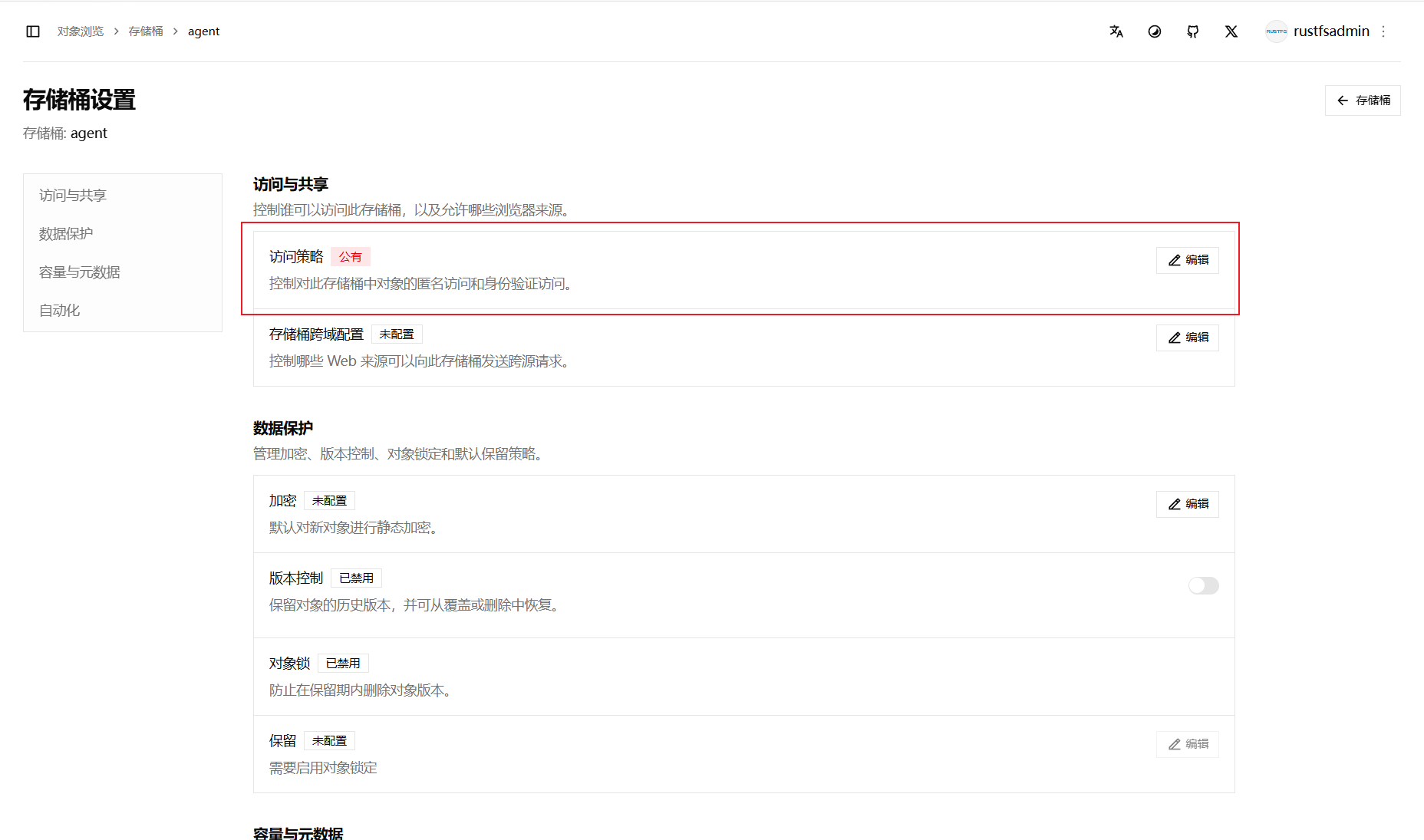Toggle the sidebar panel icon
The height and width of the screenshot is (840, 1424).
pyautogui.click(x=33, y=31)
